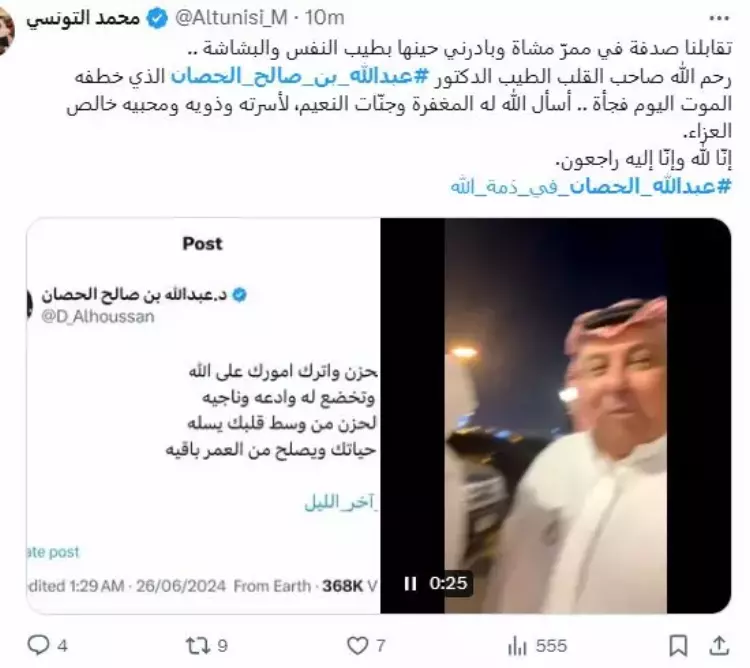Screen dimensions: 750x668
Task: Click author name محمد التونسي
Action: click(82, 18)
